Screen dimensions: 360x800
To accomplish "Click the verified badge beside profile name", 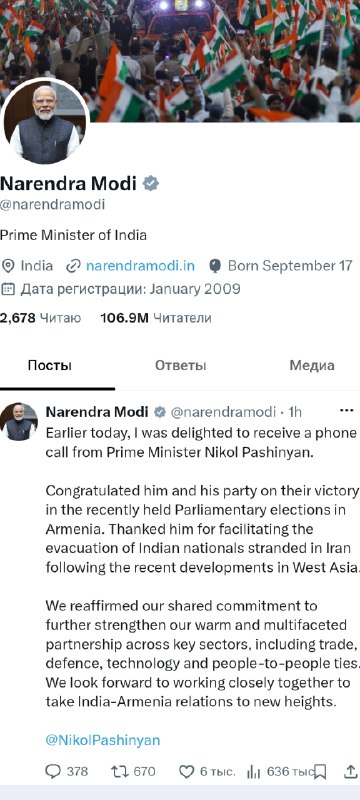I will tap(150, 183).
